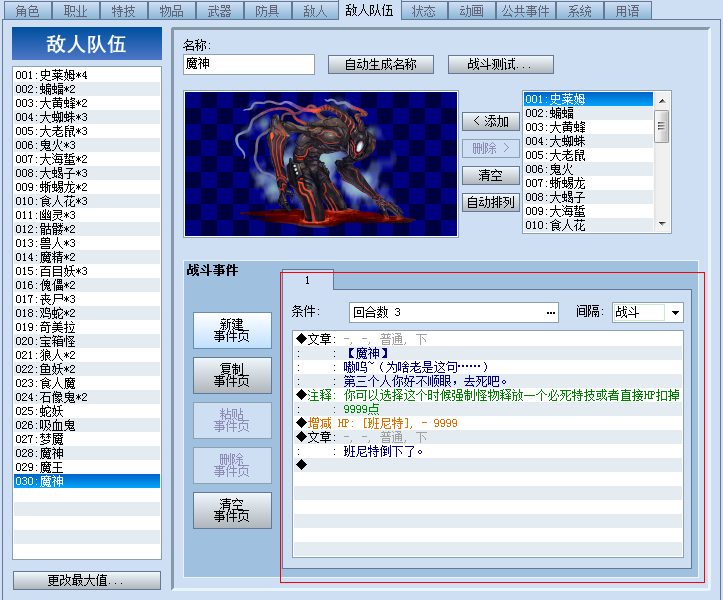This screenshot has width=723, height=600.
Task: Click 更改最大值 button
Action: click(x=87, y=580)
